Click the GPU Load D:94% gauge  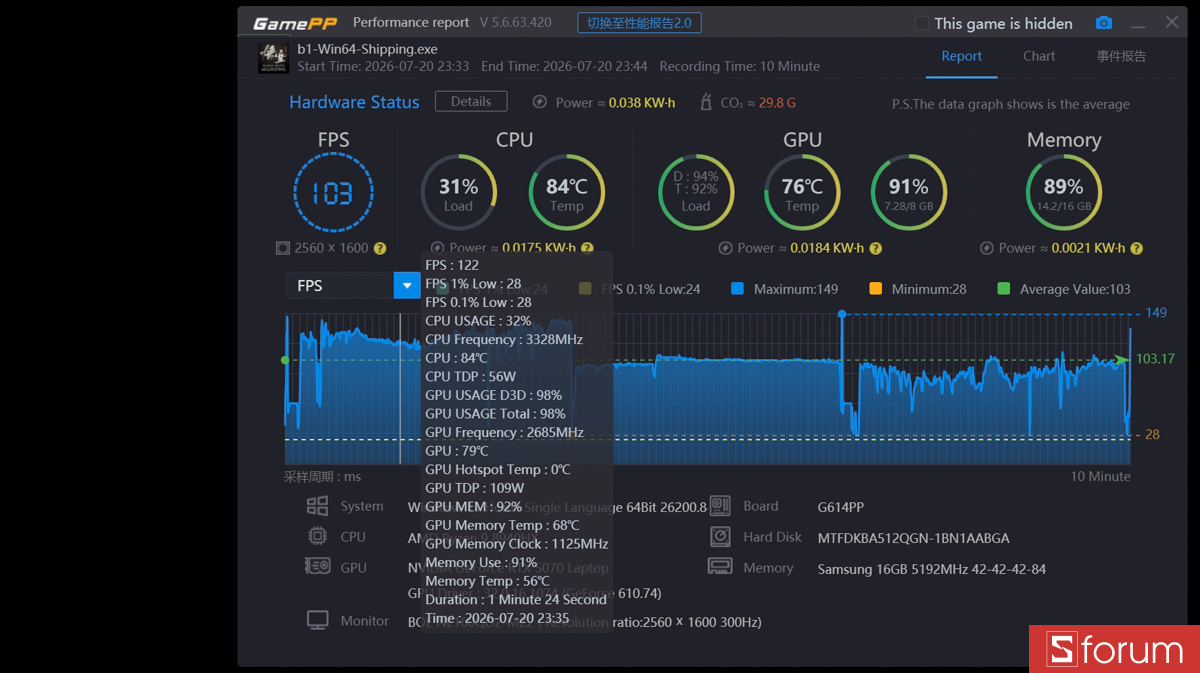[x=696, y=192]
